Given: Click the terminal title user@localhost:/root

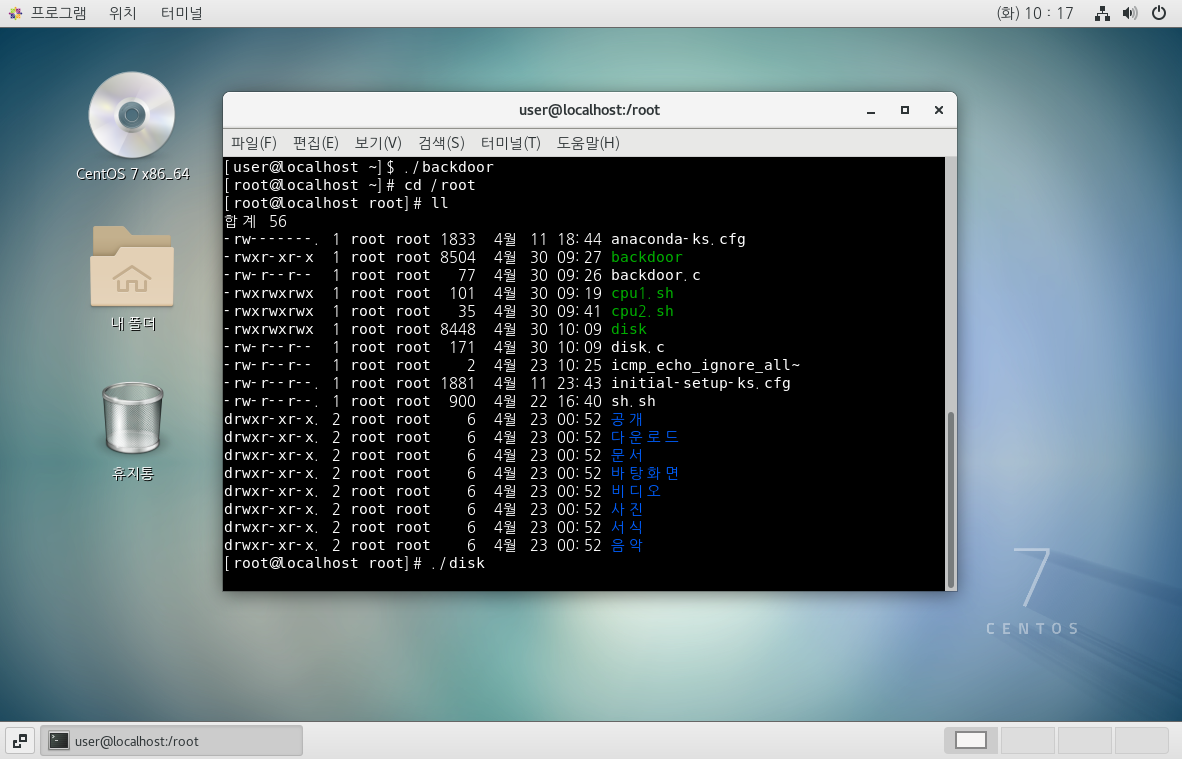Looking at the screenshot, I should pos(589,110).
